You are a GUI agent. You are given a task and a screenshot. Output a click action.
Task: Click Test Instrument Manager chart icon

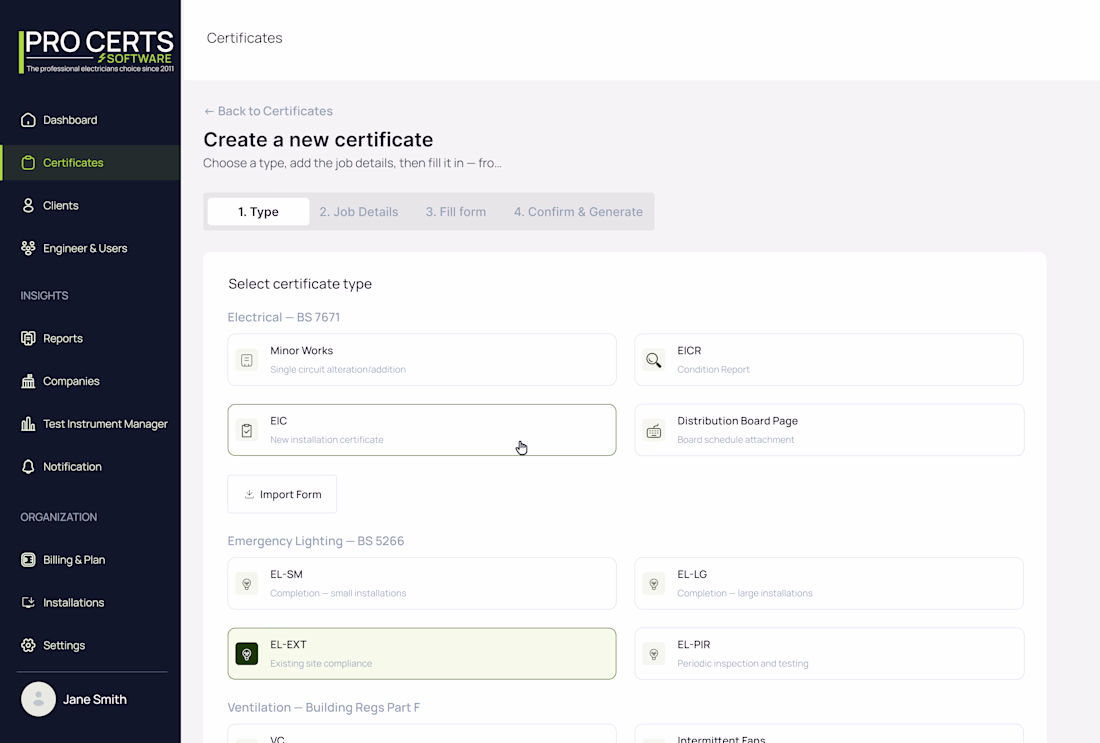pyautogui.click(x=28, y=424)
